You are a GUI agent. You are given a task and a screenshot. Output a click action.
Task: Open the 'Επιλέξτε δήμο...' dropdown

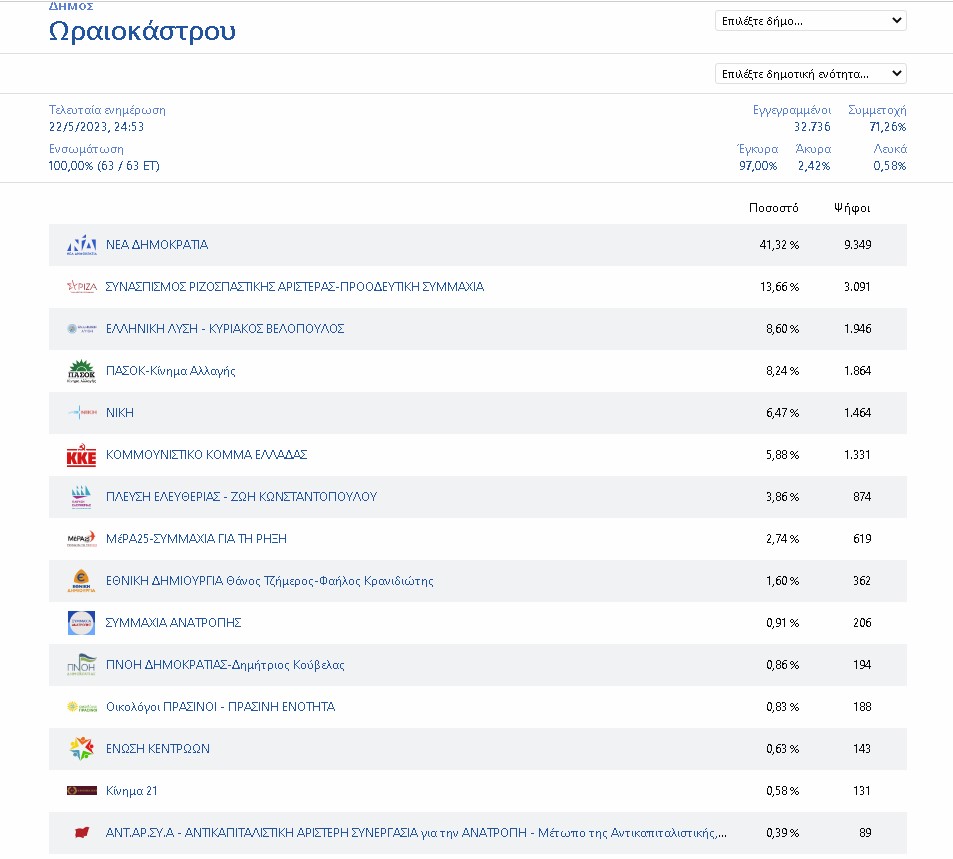[x=811, y=21]
